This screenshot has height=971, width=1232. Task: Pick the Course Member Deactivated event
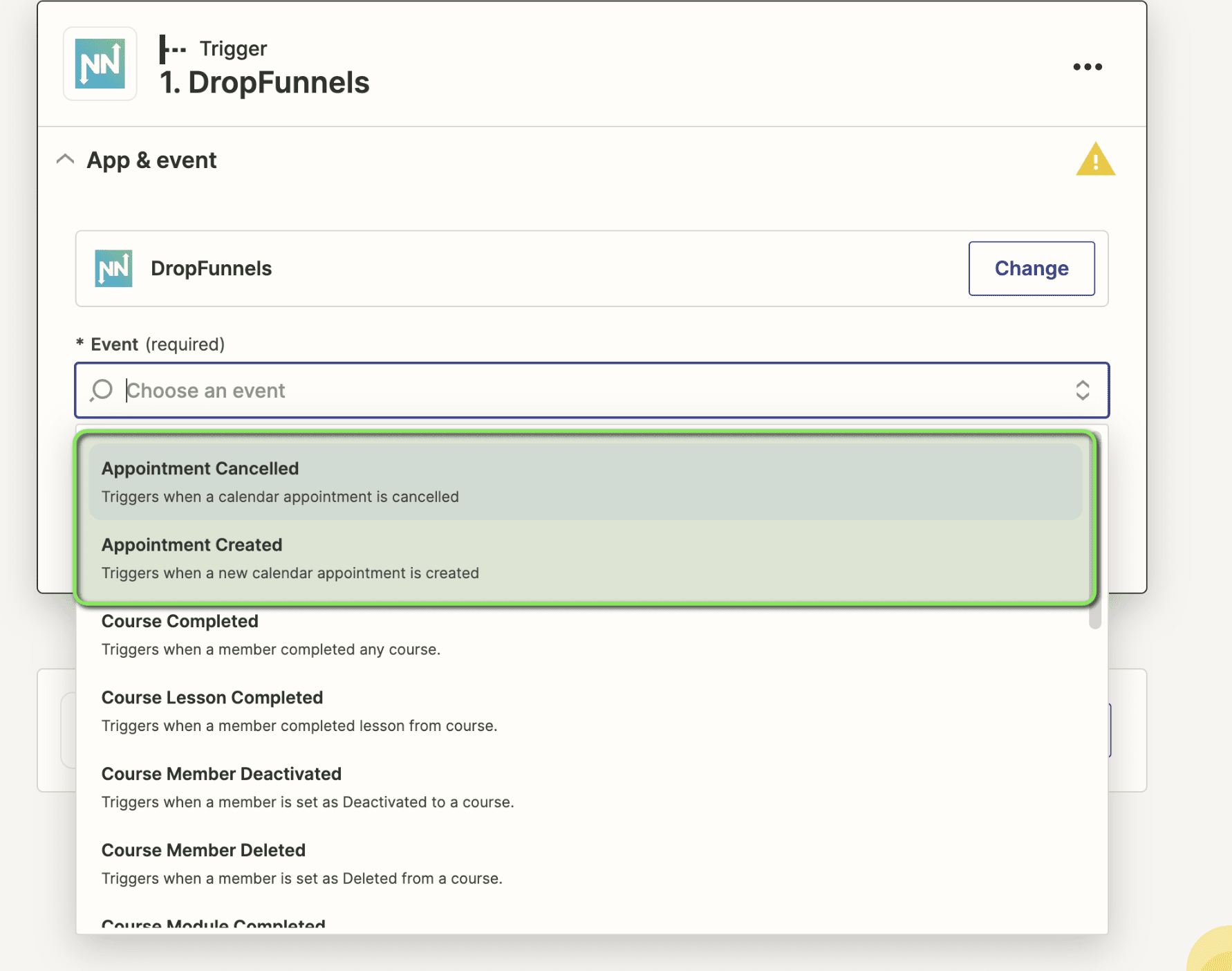585,787
